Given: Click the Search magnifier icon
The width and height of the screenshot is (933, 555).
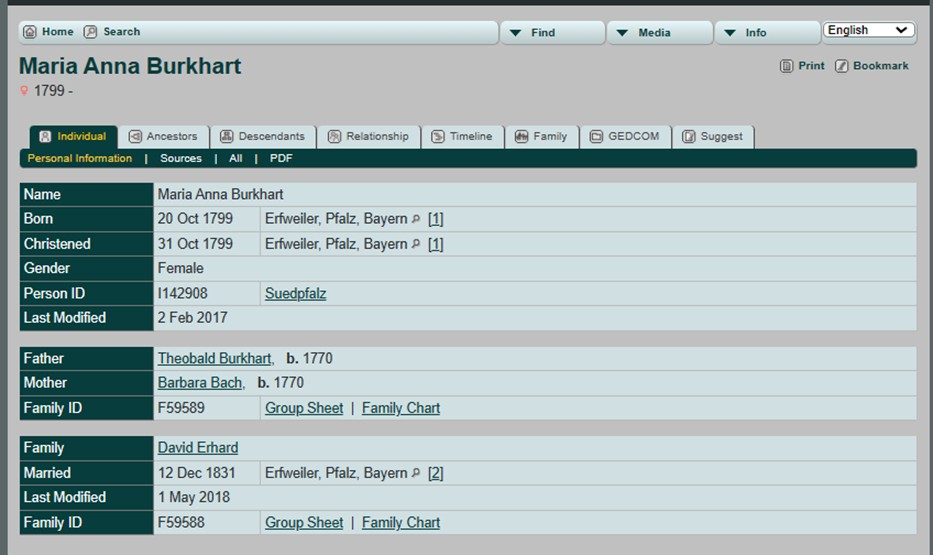Looking at the screenshot, I should click(x=91, y=32).
